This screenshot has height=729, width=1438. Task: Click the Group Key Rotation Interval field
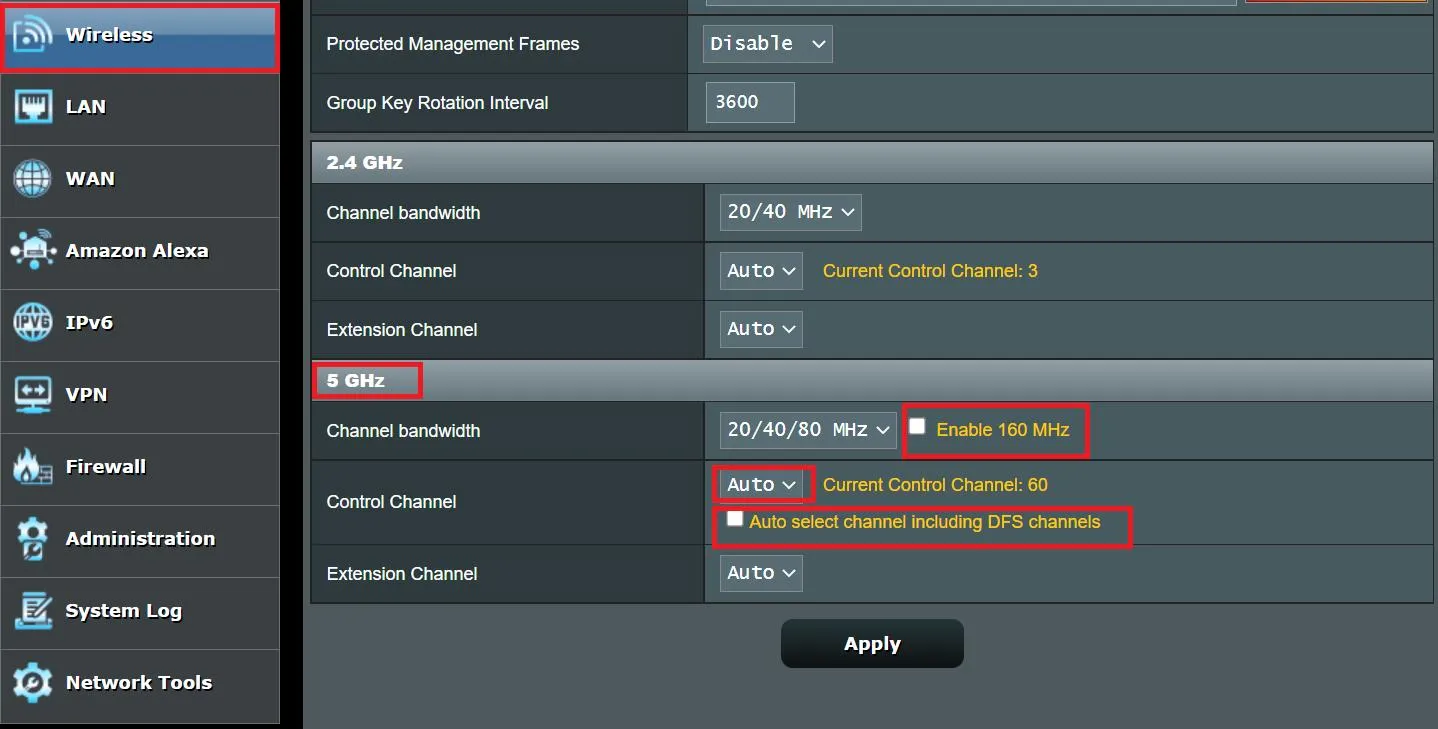coord(750,102)
